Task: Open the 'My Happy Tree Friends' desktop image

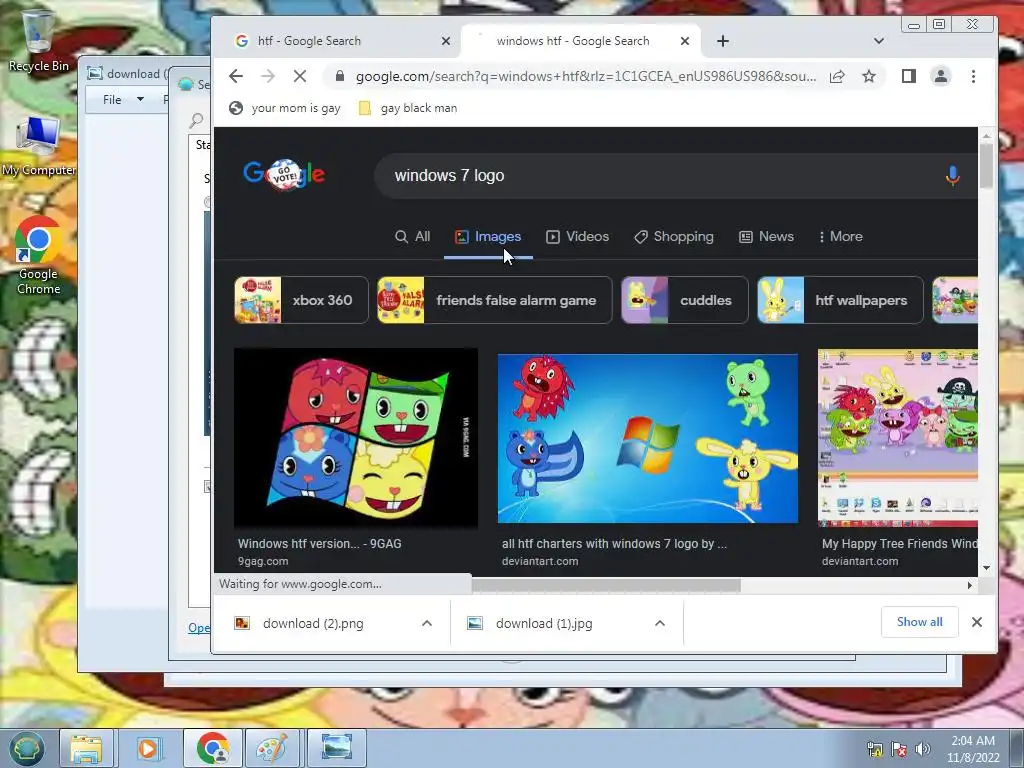Action: (x=898, y=438)
